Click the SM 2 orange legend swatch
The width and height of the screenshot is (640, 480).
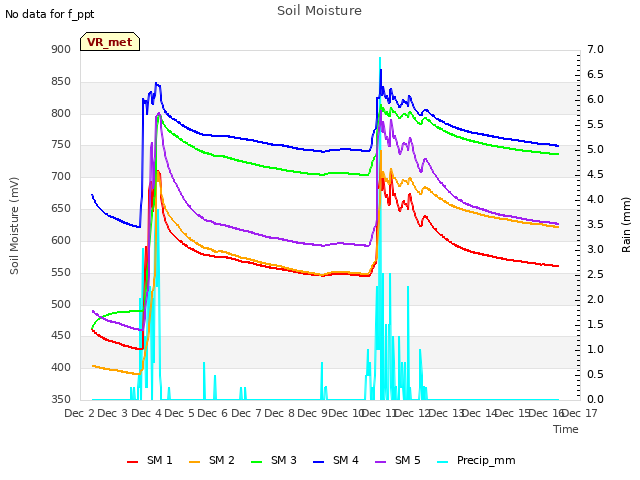[195, 462]
